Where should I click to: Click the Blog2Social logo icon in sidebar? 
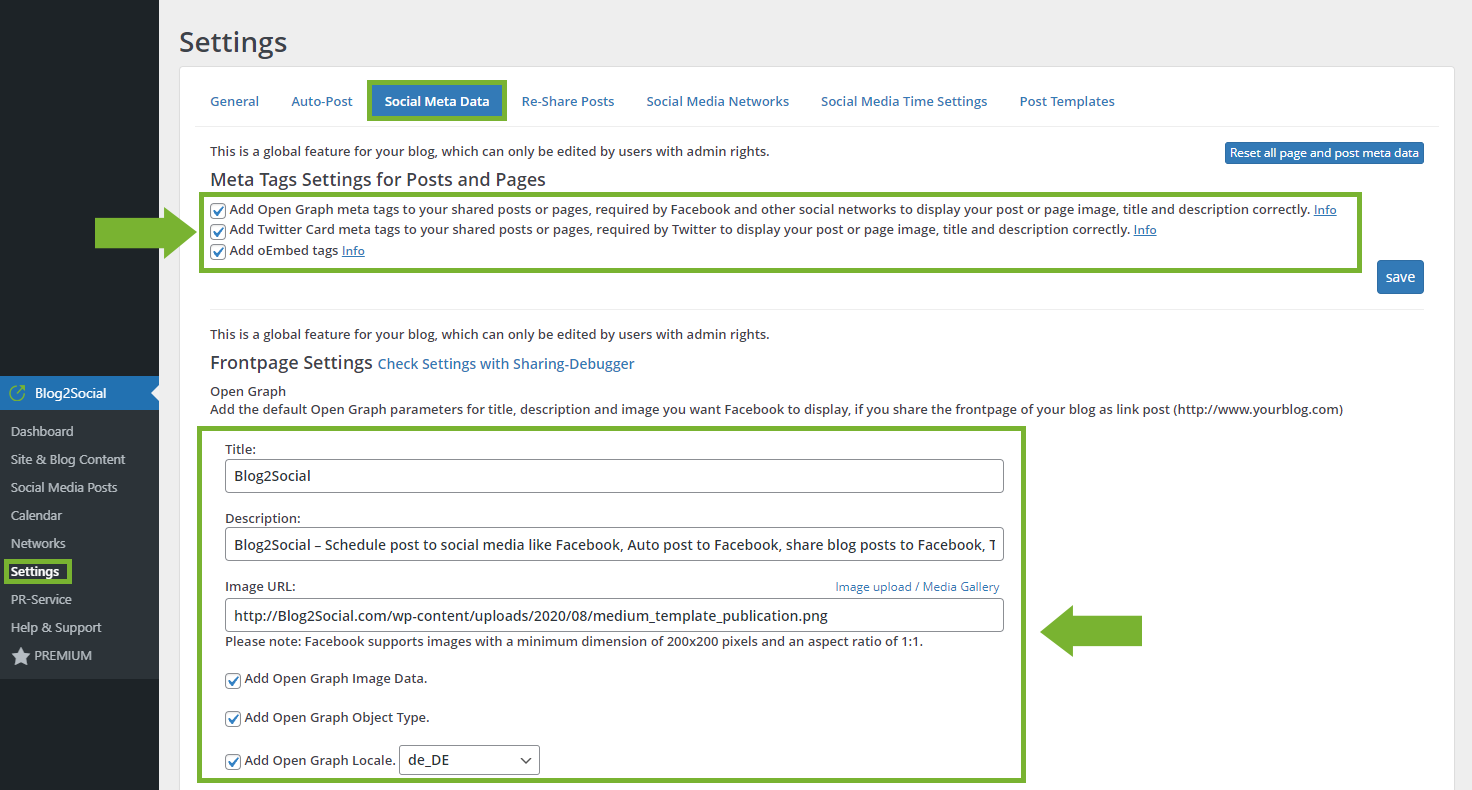[17, 393]
